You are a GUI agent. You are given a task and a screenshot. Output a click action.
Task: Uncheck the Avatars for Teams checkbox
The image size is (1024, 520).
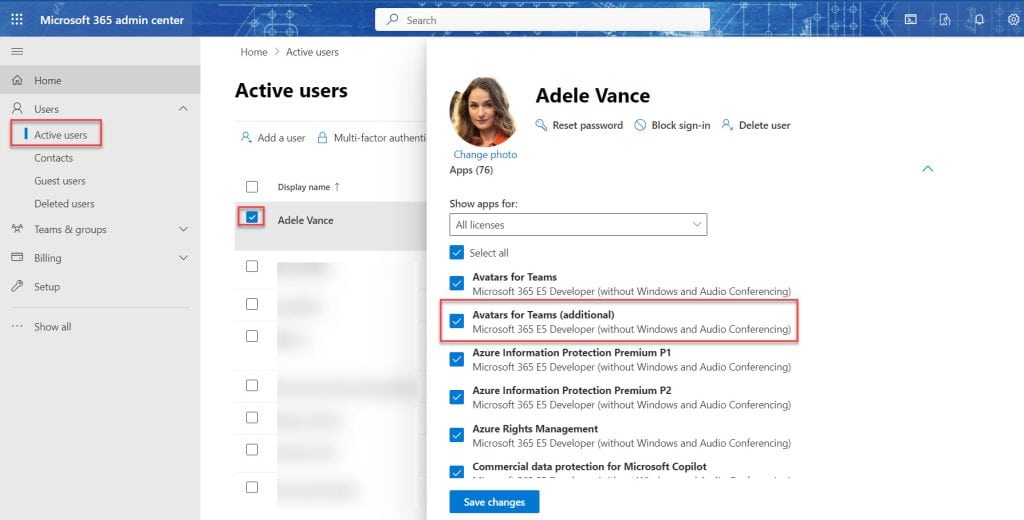[x=456, y=284]
